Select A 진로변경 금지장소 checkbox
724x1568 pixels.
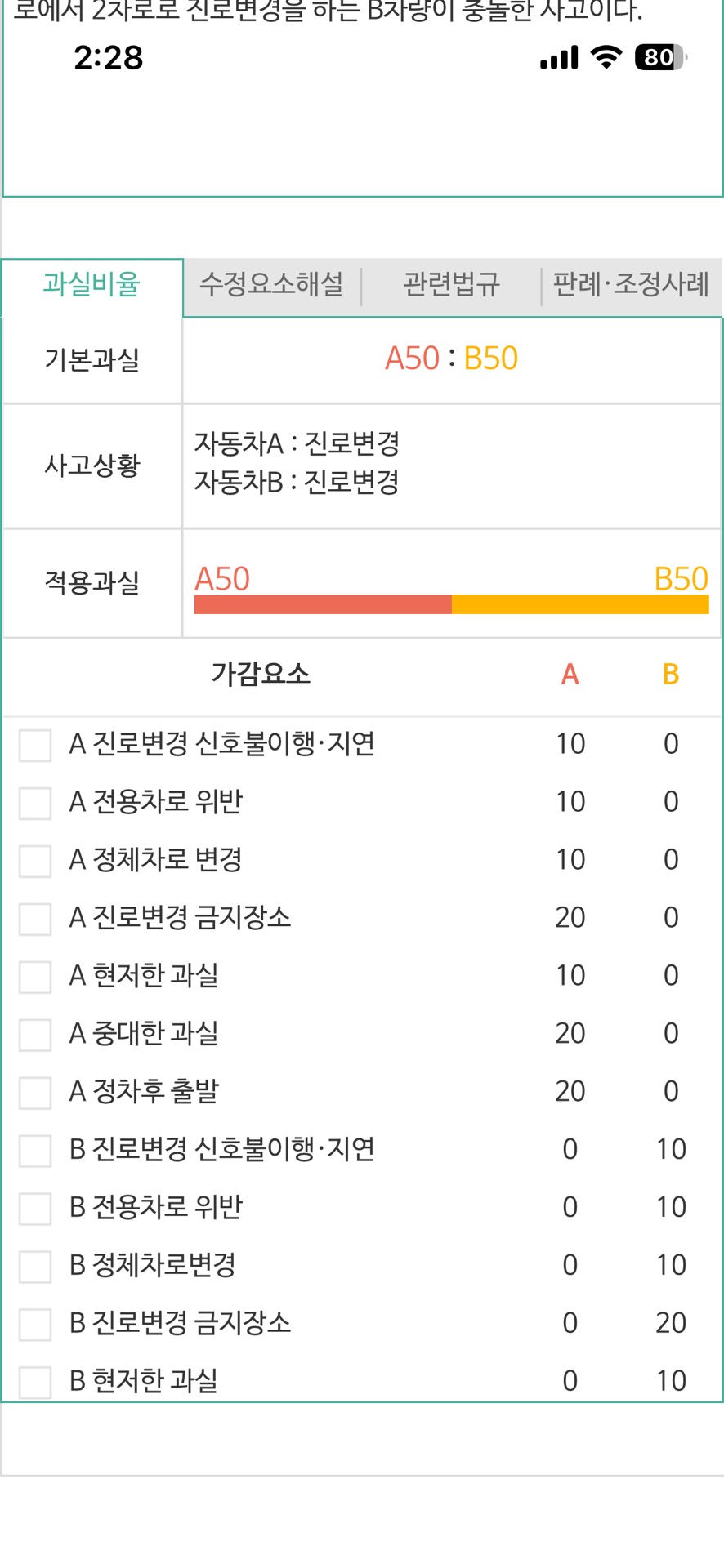click(x=35, y=919)
